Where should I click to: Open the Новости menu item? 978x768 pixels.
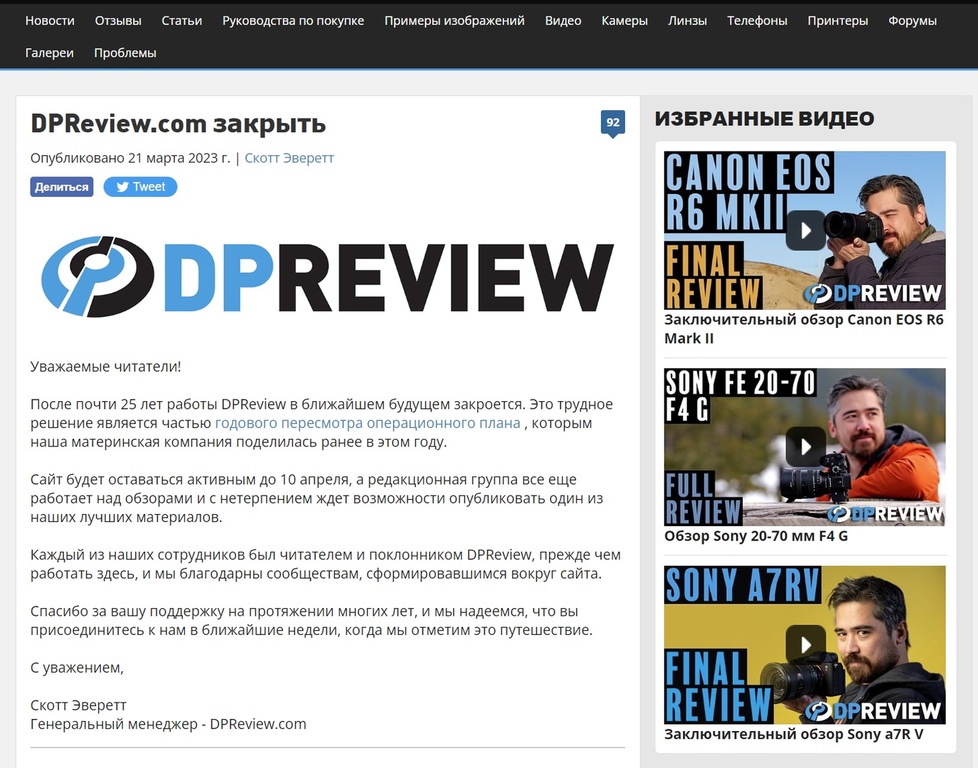click(50, 20)
